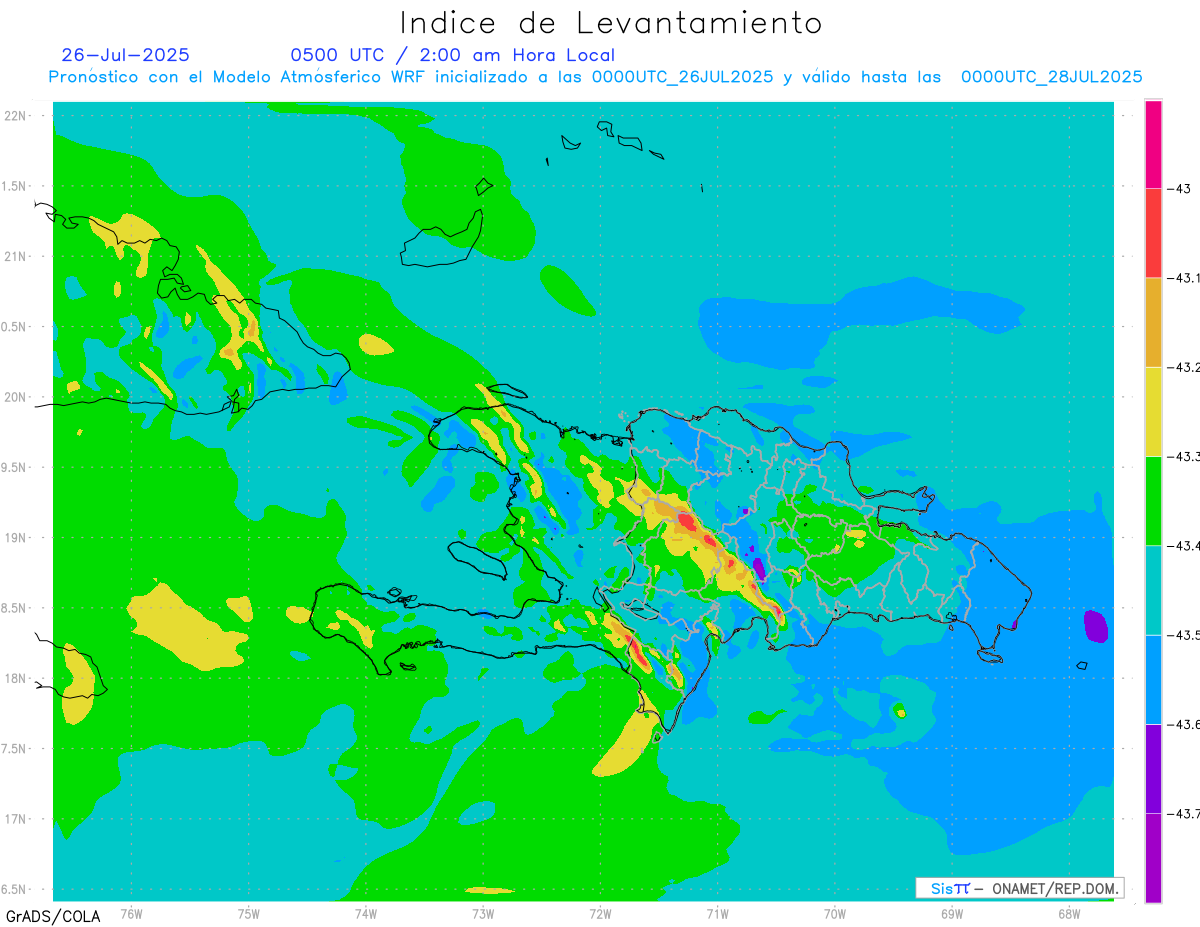This screenshot has width=1200, height=927.
Task: Click "0500 UTC / 2:00 am Hora Local"
Action: point(453,56)
